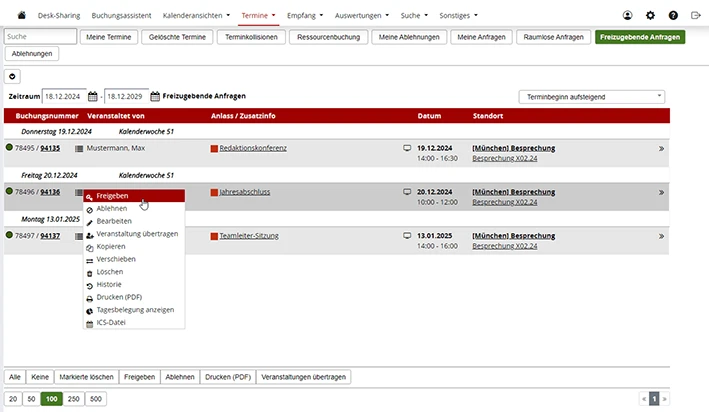Open the settings gear icon
709x412 pixels.
[x=650, y=15]
